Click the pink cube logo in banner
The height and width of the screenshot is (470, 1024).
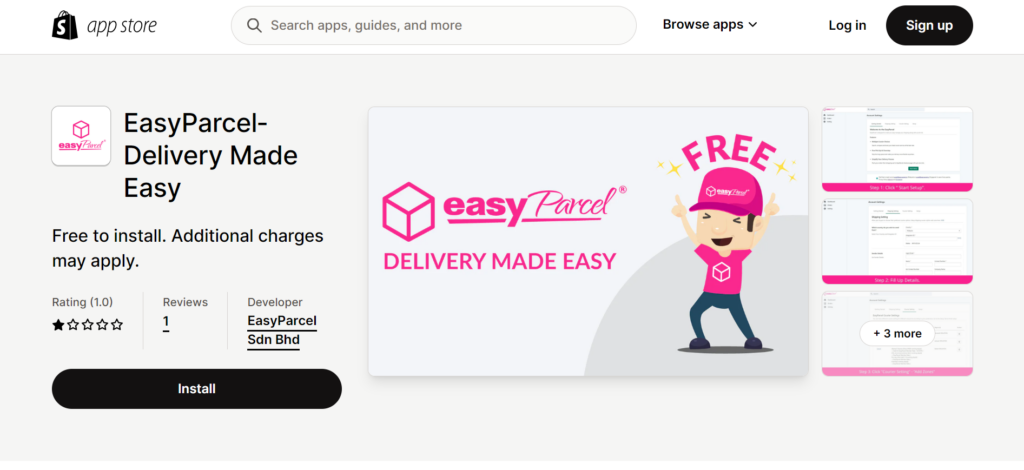tap(409, 212)
